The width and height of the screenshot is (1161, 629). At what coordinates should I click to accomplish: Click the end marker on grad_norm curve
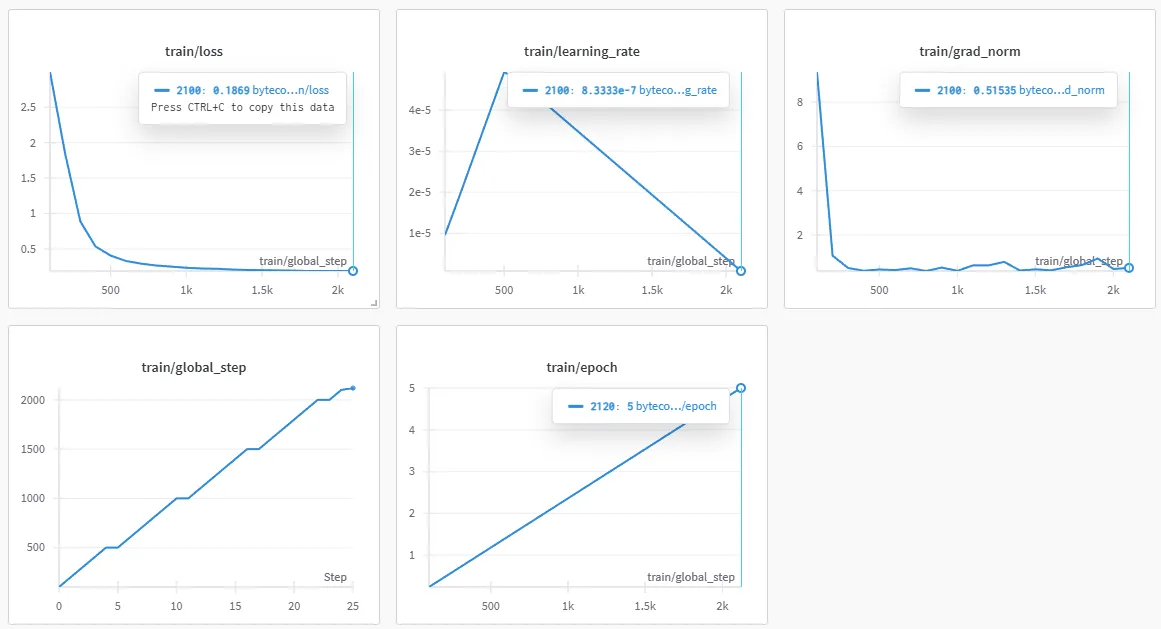[x=1129, y=267]
